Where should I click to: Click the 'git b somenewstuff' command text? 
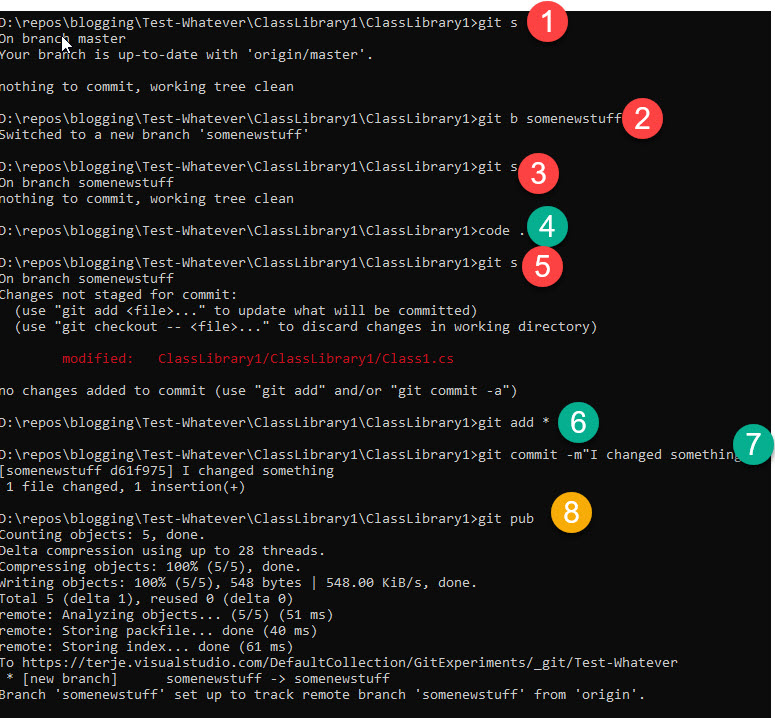[545, 119]
